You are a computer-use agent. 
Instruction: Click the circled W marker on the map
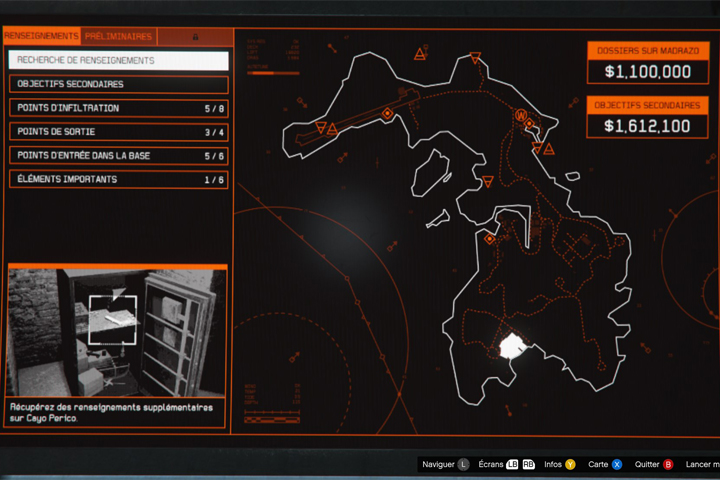520,115
